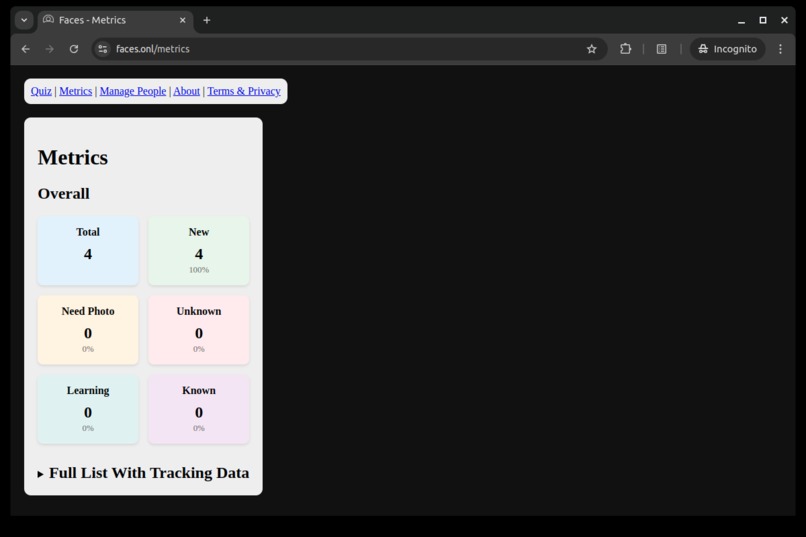View site information icon in address bar

[x=103, y=49]
